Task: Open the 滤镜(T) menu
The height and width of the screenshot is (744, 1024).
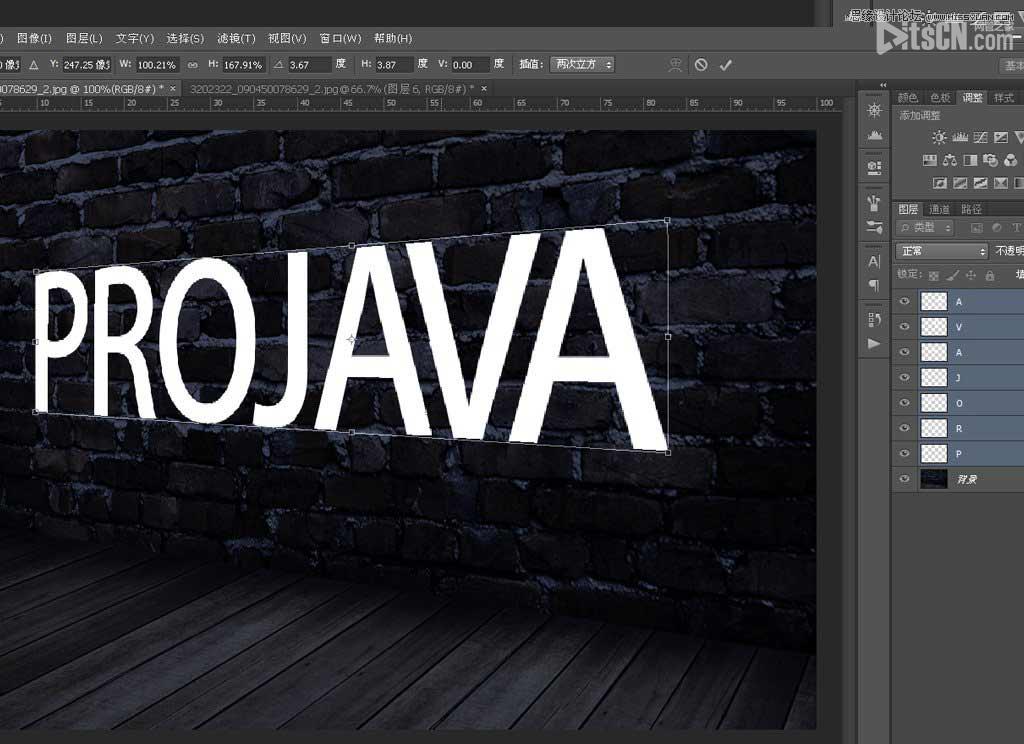Action: (236, 38)
